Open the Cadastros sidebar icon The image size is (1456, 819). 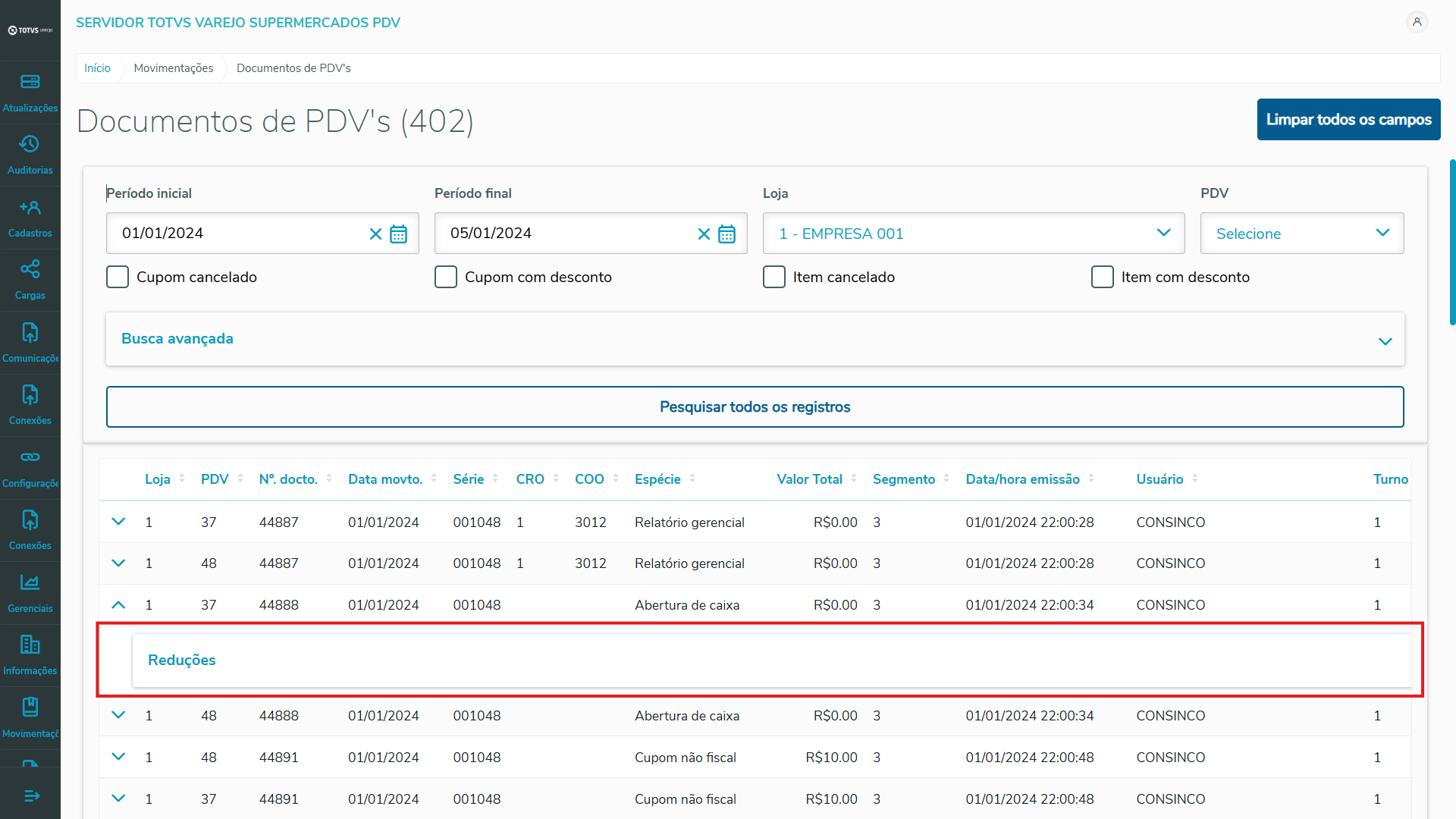click(30, 207)
